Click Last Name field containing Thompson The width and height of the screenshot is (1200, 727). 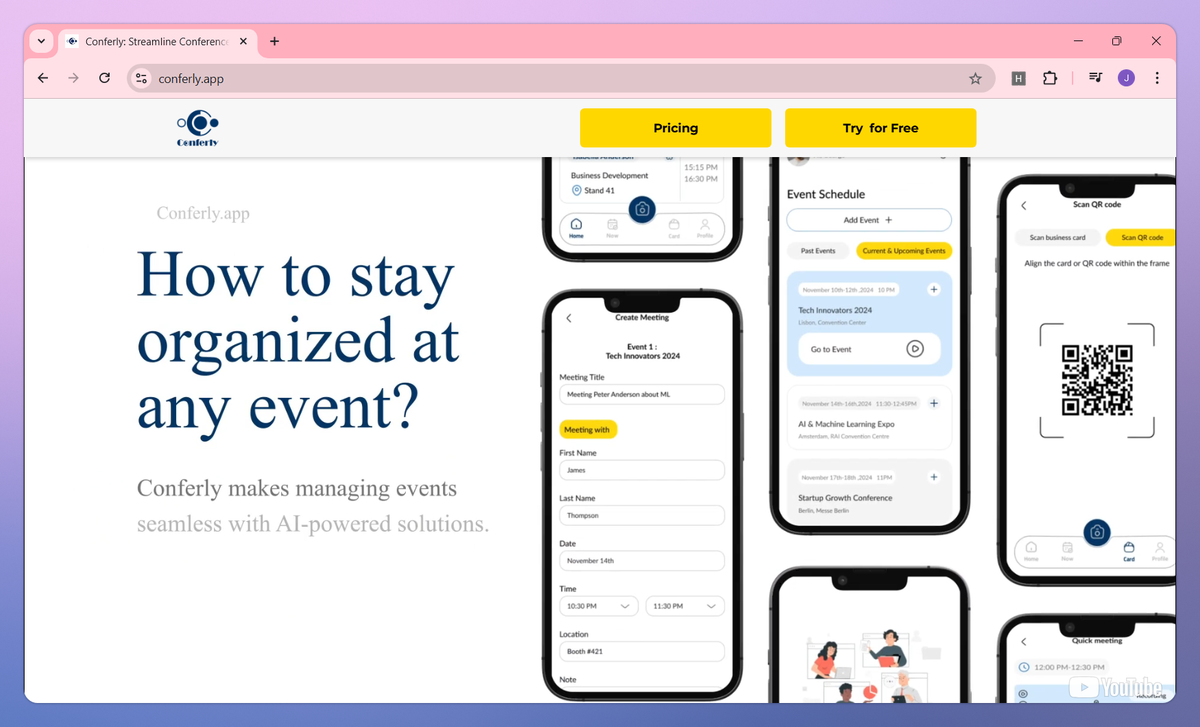click(642, 515)
